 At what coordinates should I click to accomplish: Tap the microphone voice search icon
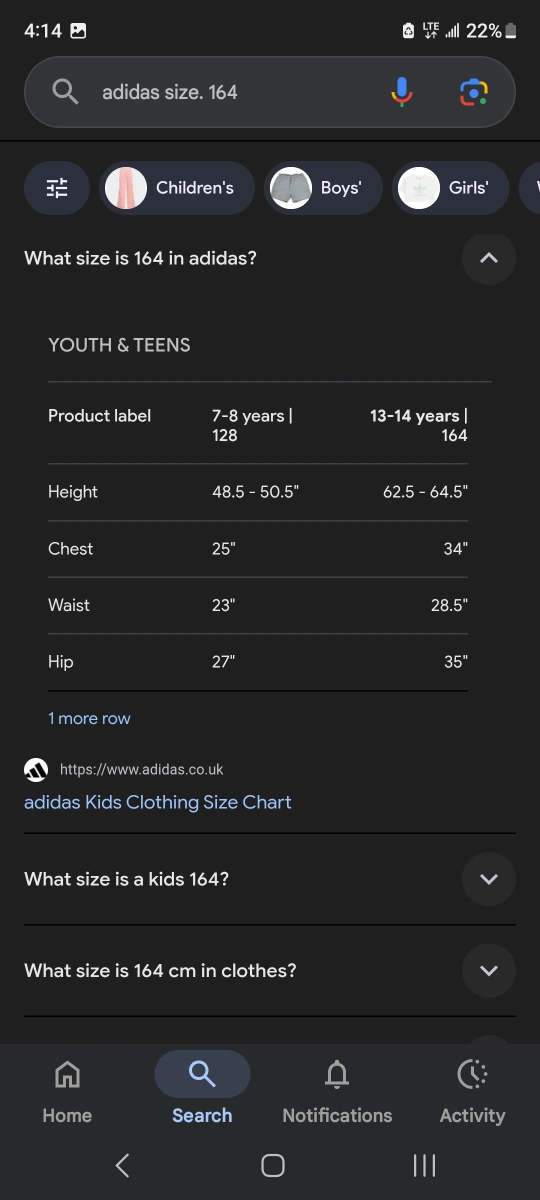[401, 92]
